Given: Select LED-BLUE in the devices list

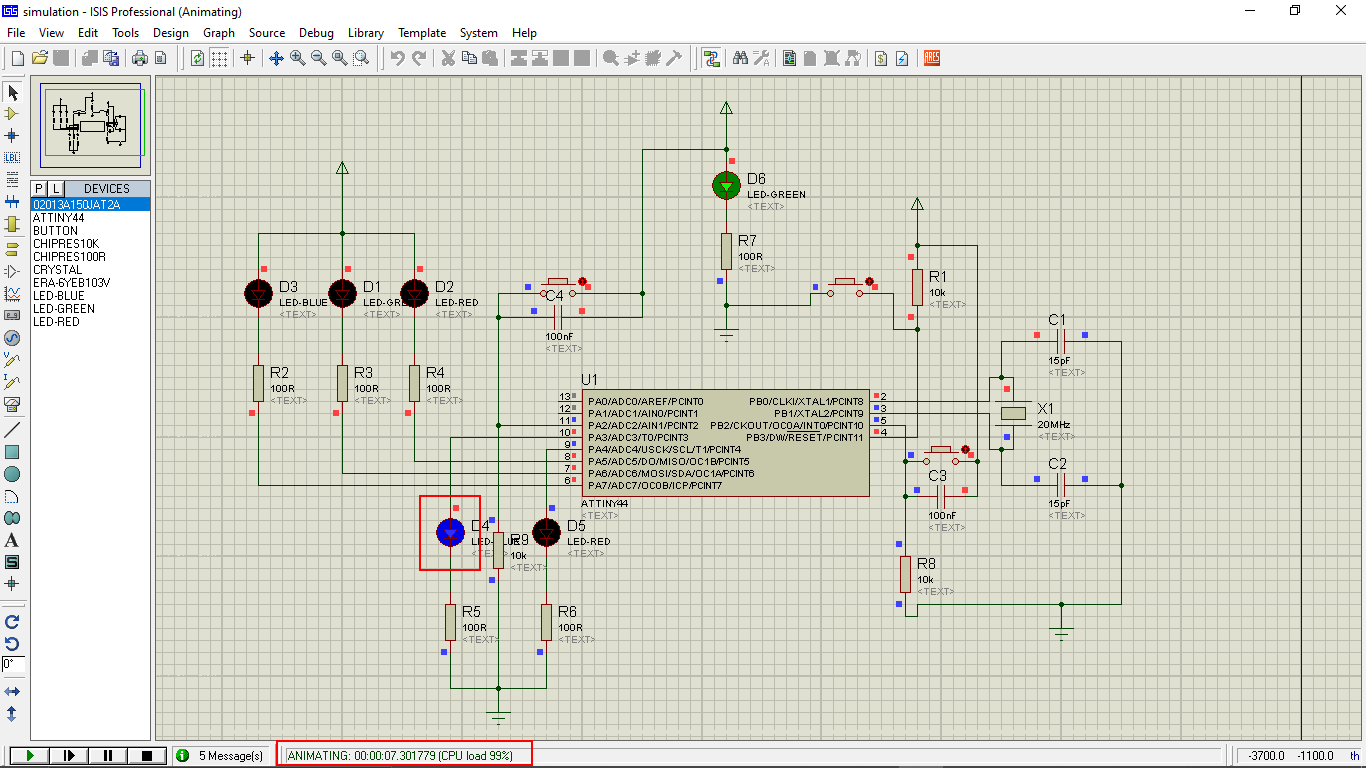Looking at the screenshot, I should click(x=90, y=296).
